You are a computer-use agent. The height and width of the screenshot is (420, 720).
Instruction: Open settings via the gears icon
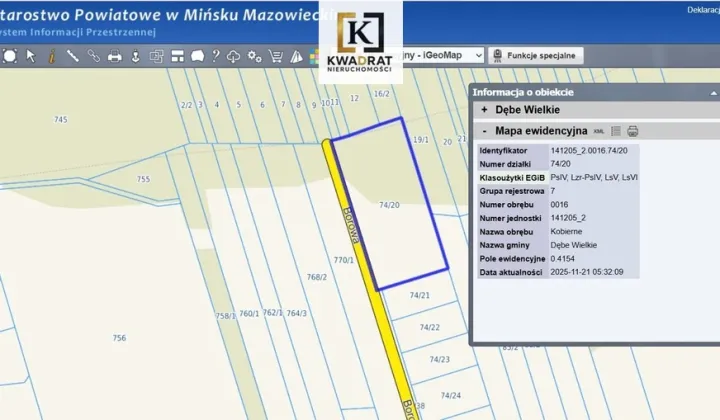coord(254,56)
